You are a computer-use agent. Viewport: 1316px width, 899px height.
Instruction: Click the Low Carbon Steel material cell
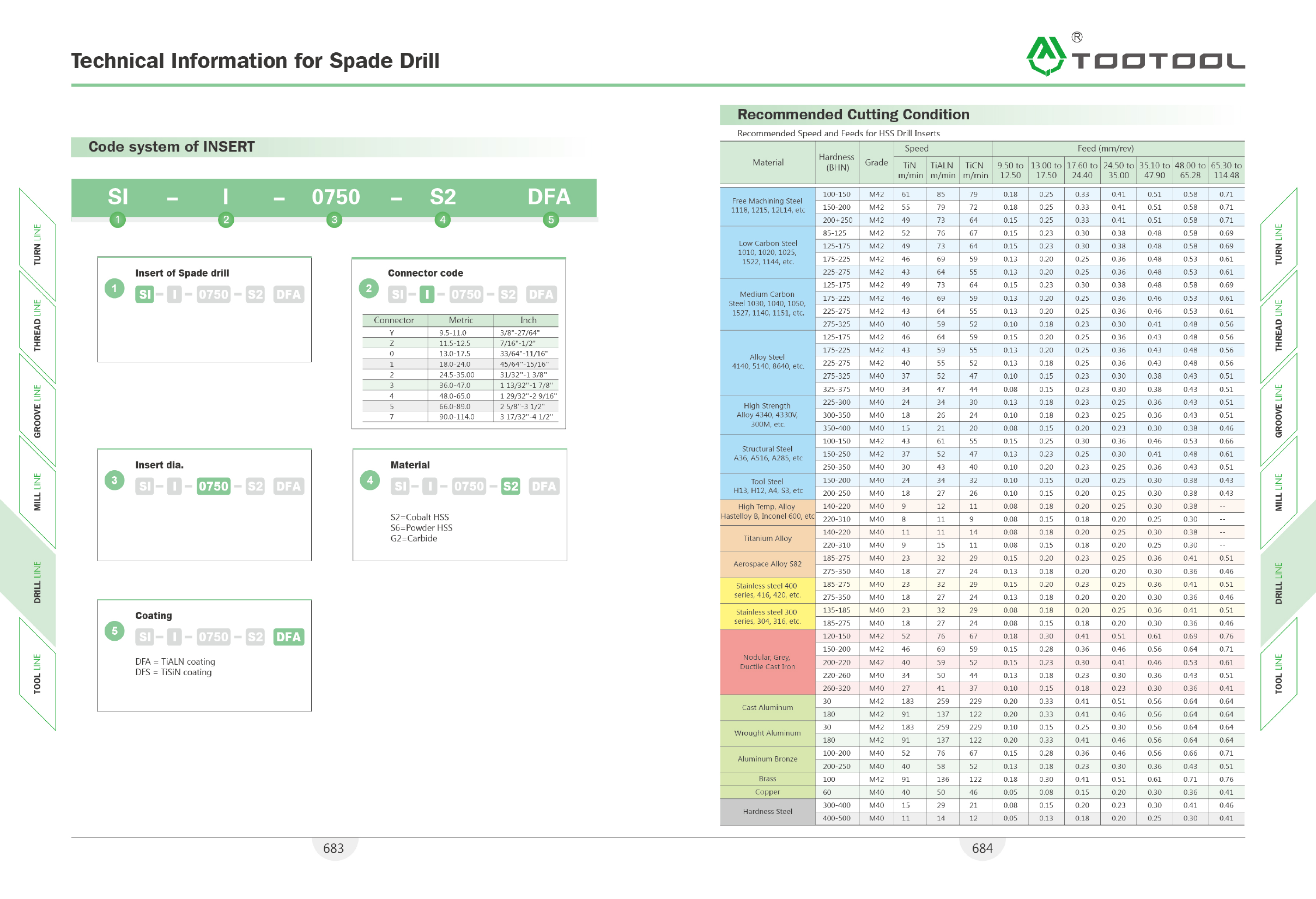(768, 252)
